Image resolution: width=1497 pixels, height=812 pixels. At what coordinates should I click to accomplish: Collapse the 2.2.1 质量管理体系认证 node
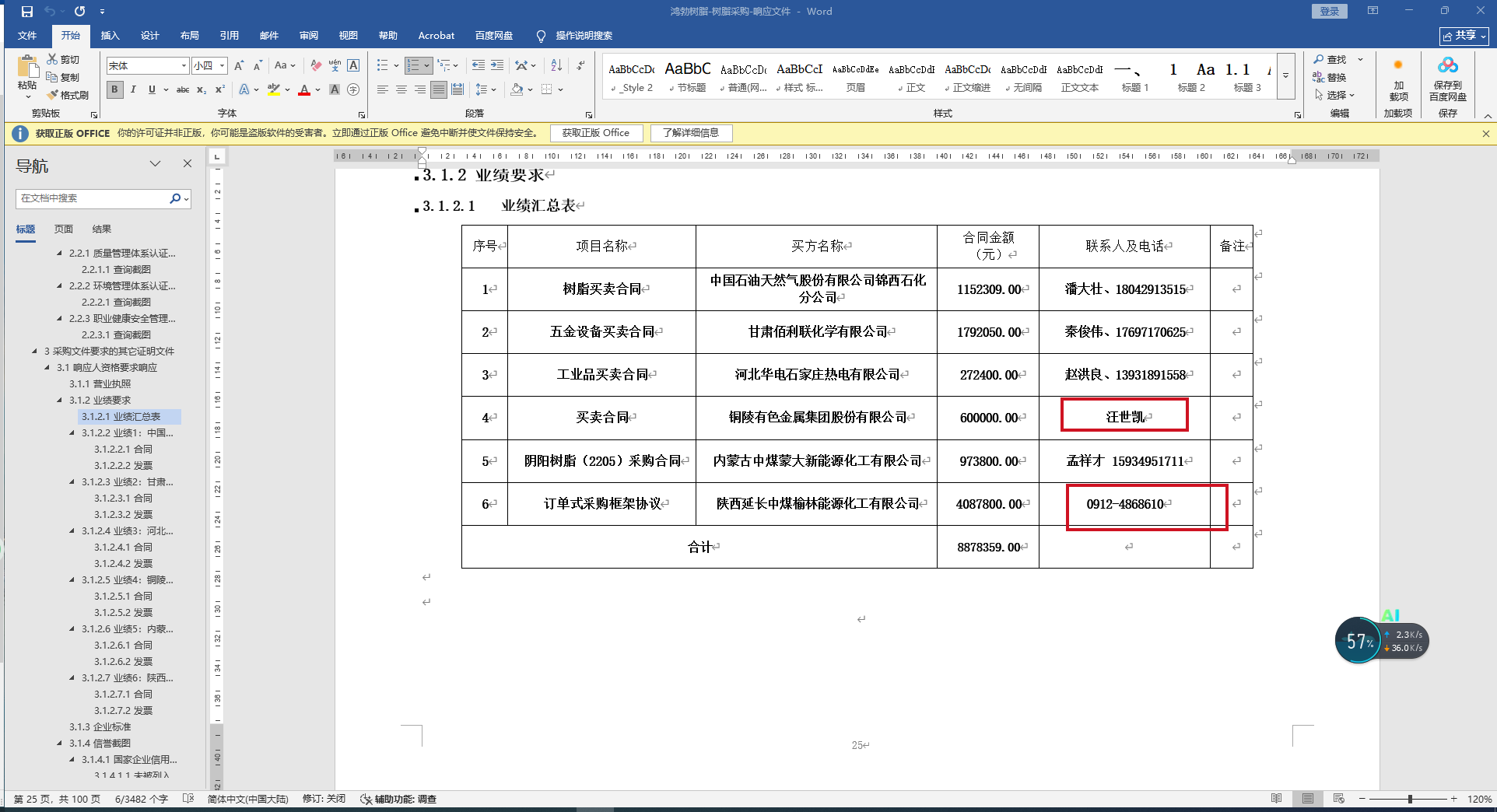[x=60, y=253]
